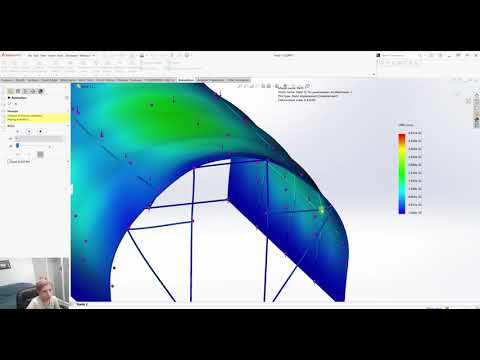480x360 pixels.
Task: Click the green OK checkmark in Animation panel
Action: click(x=10, y=104)
